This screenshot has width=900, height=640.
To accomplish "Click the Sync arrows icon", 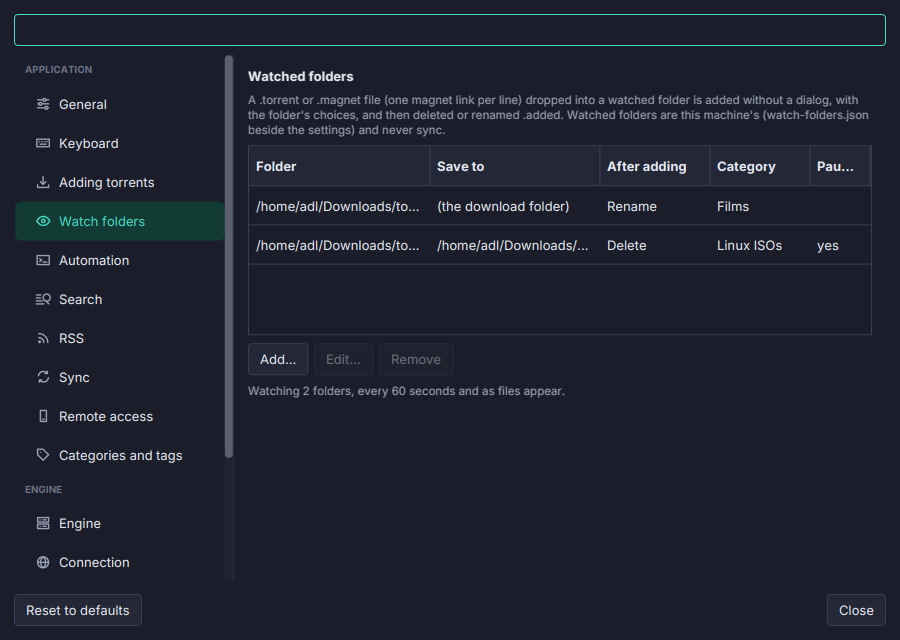I will tap(43, 377).
